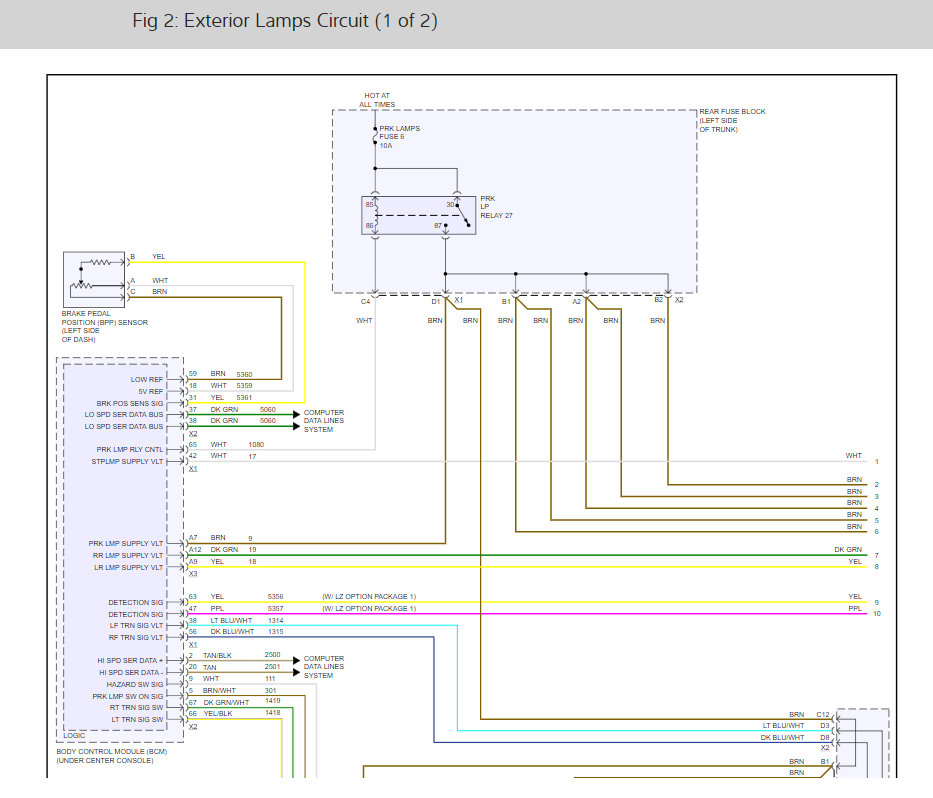Select the "HOT AT ALL TIMES" label
Screen dimensions: 933x798
pyautogui.click(x=377, y=100)
